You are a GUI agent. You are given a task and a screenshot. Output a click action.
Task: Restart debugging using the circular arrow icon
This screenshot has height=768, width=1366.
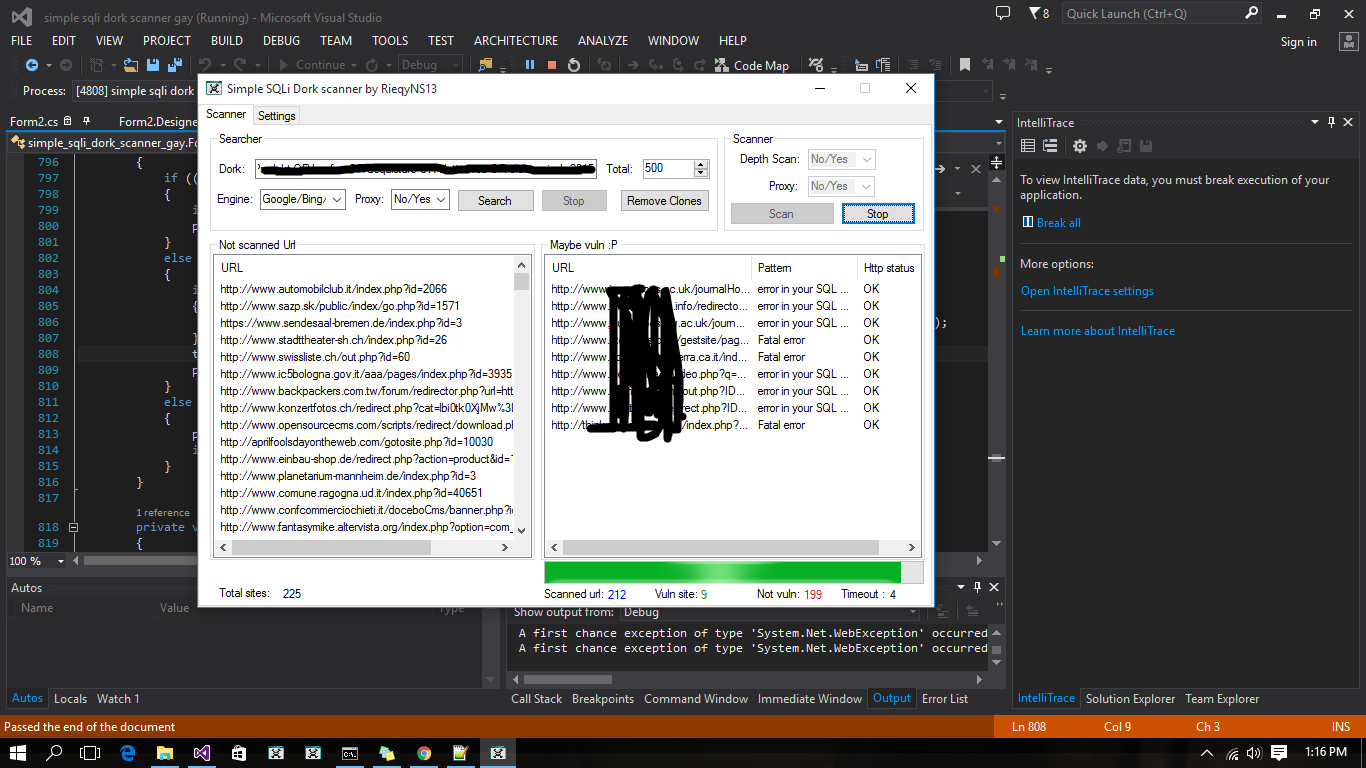(x=574, y=65)
